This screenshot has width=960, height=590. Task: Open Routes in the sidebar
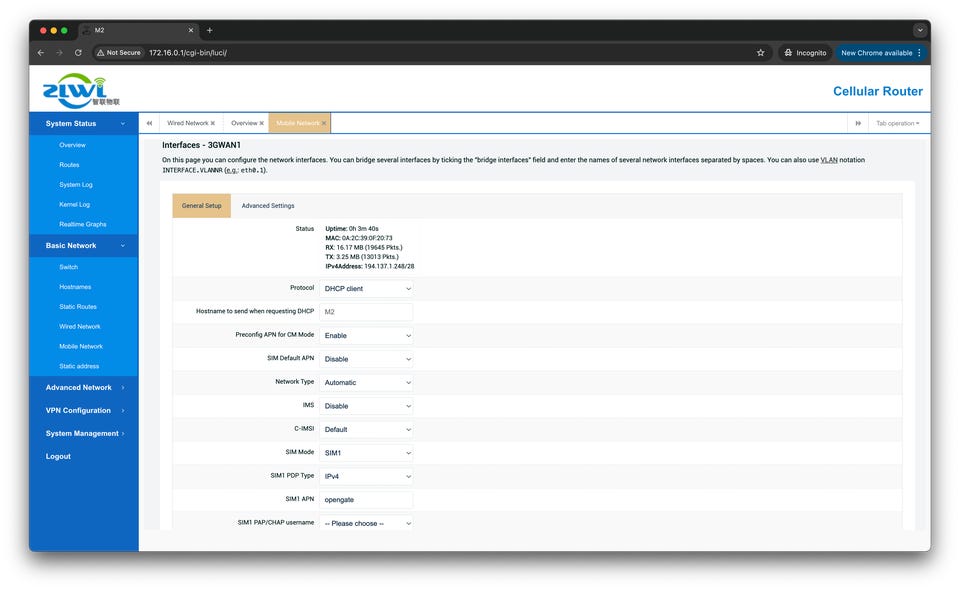click(x=69, y=165)
